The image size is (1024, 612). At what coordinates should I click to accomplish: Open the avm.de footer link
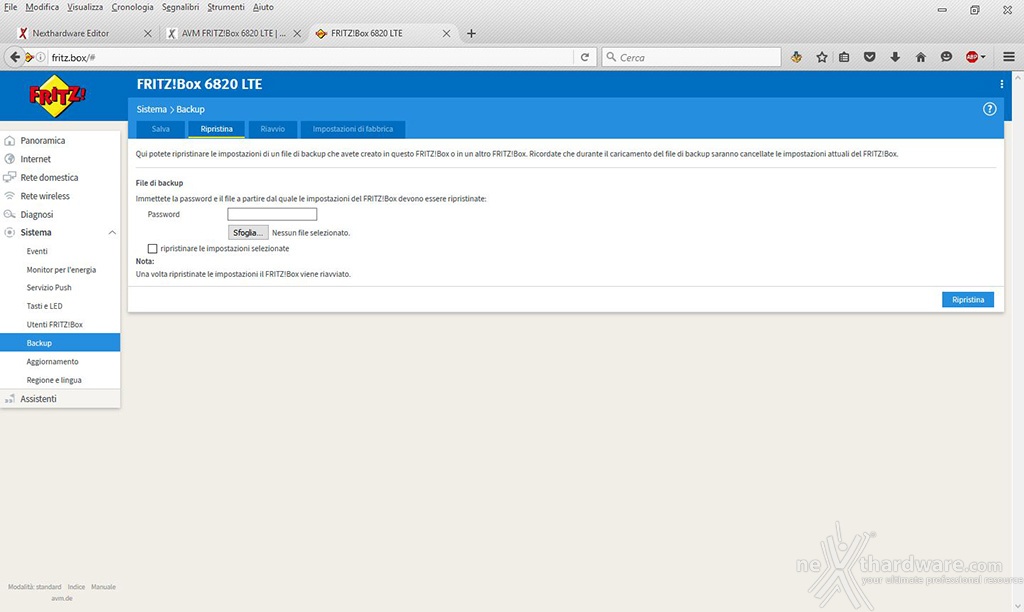pos(62,598)
